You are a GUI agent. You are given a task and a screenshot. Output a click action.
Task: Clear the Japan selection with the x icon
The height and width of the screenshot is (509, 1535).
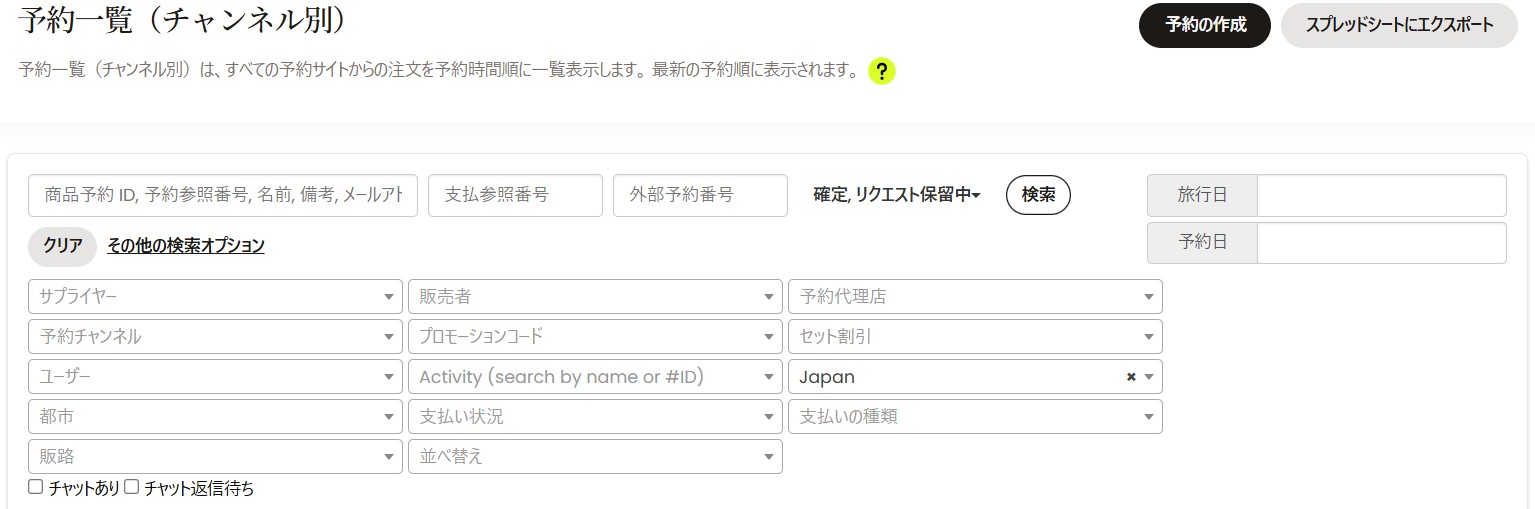point(1131,377)
